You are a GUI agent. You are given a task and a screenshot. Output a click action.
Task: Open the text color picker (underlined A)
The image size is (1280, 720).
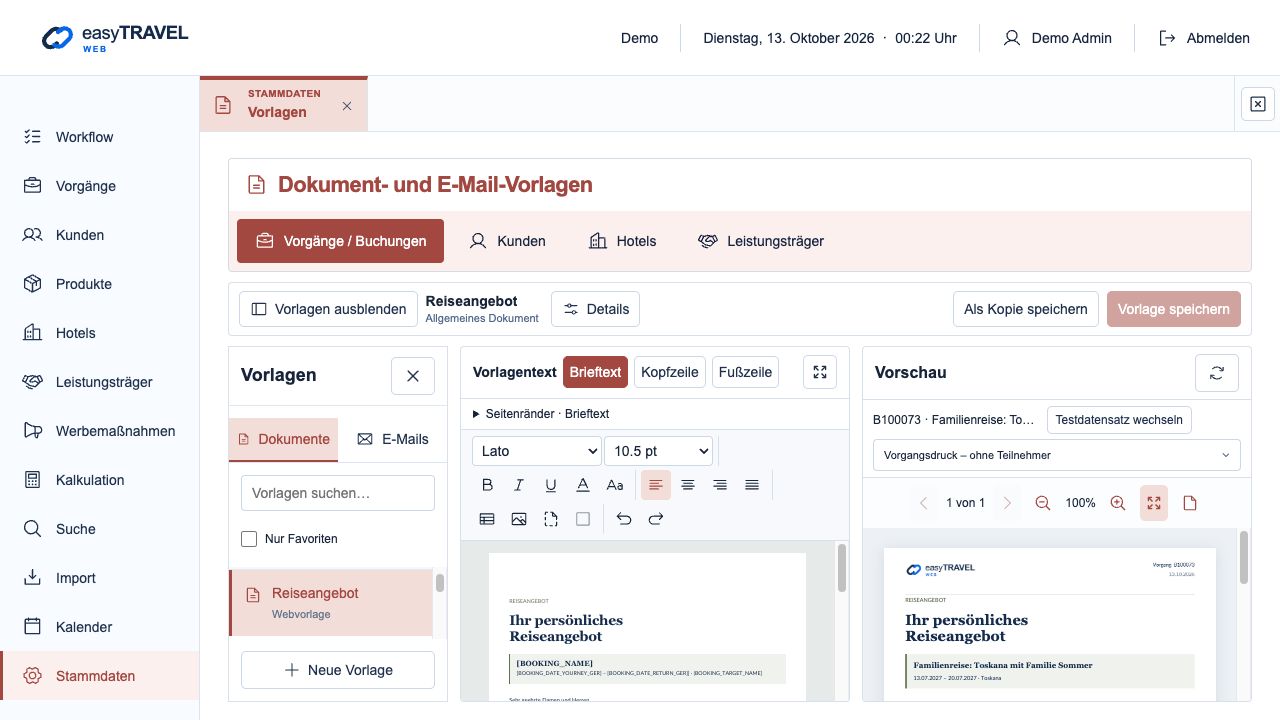[583, 485]
